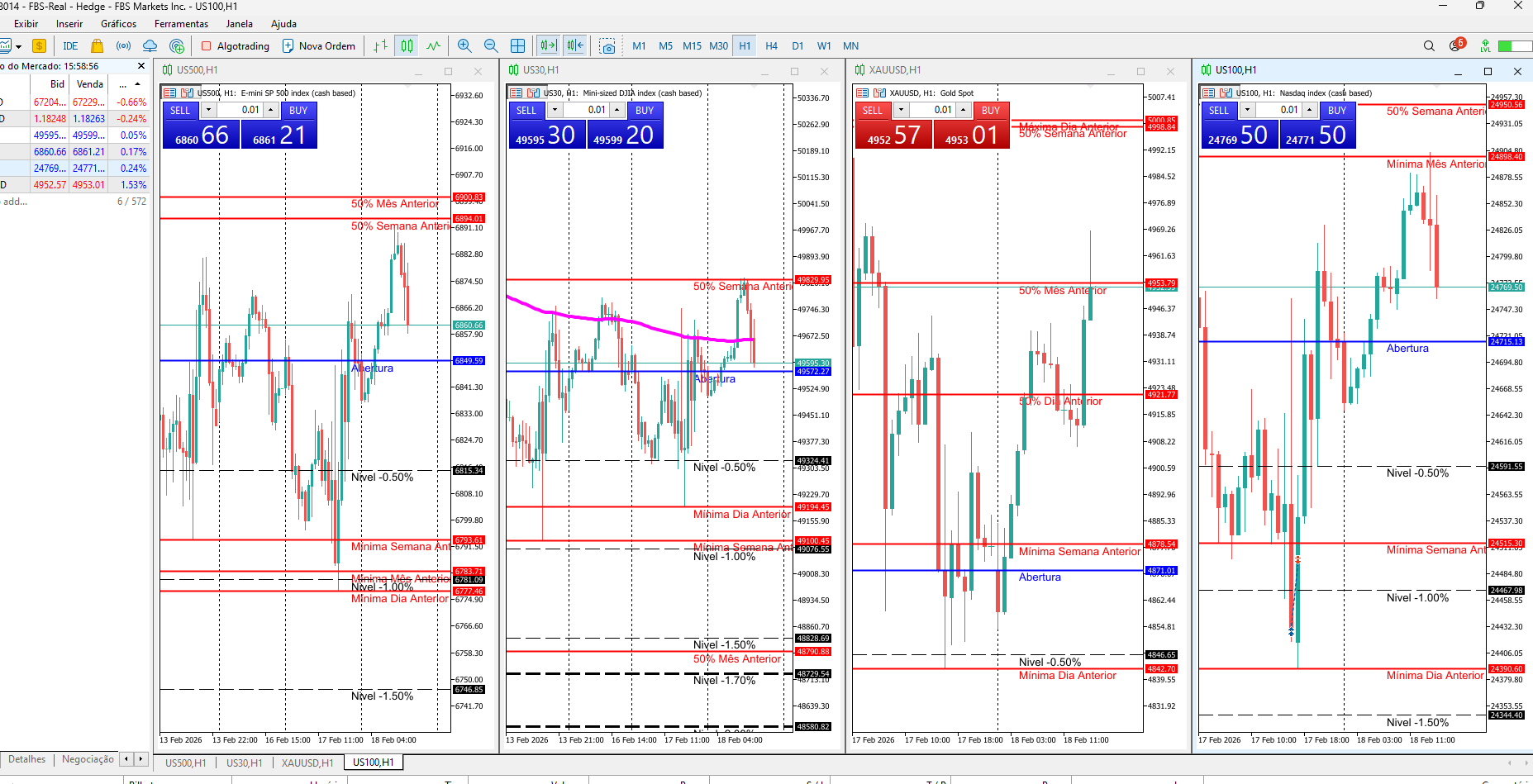Toggle chart shift from right edge
Screen dimensions: 1533x784
coord(575,46)
